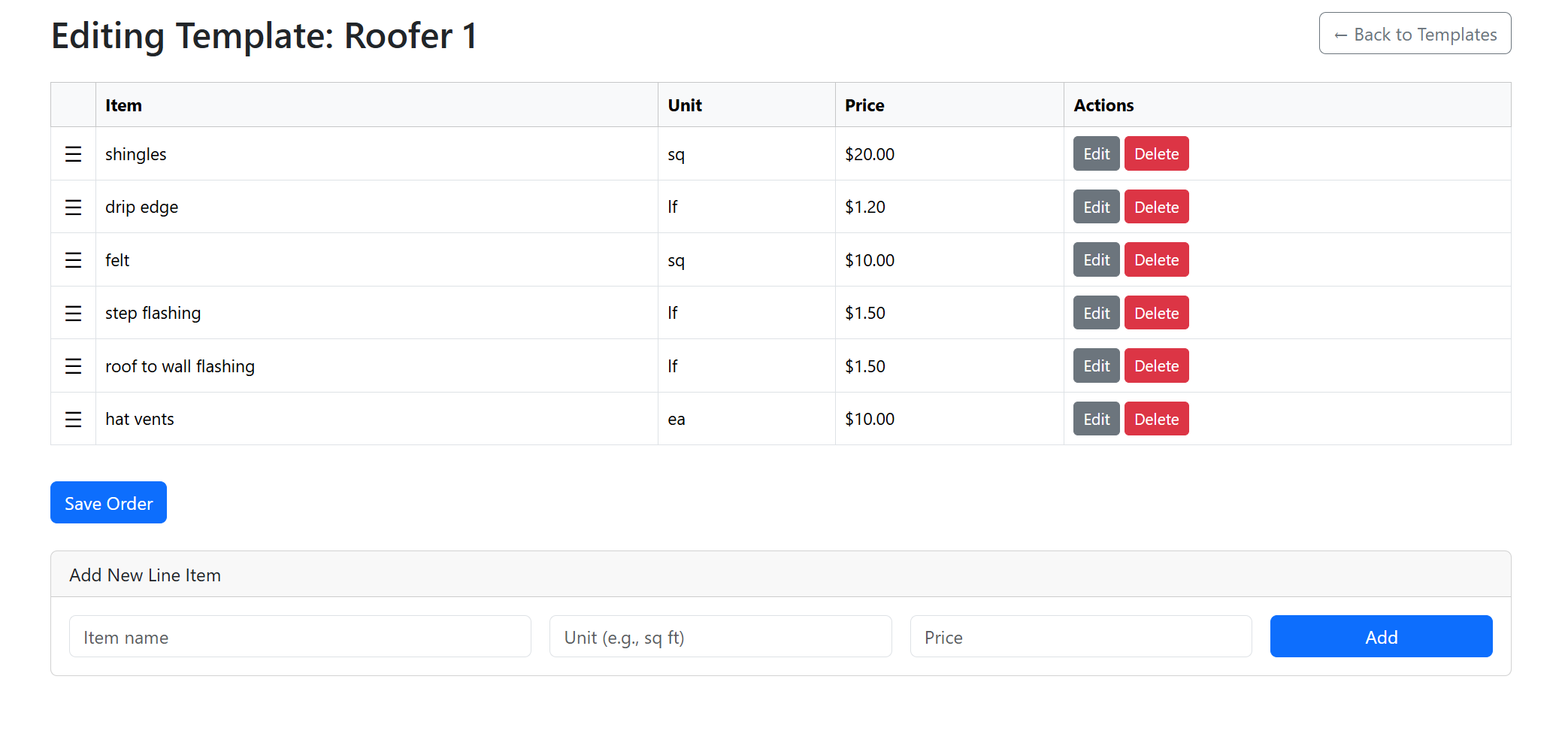Click into the Unit input box
1568x740 pixels.
[x=720, y=637]
